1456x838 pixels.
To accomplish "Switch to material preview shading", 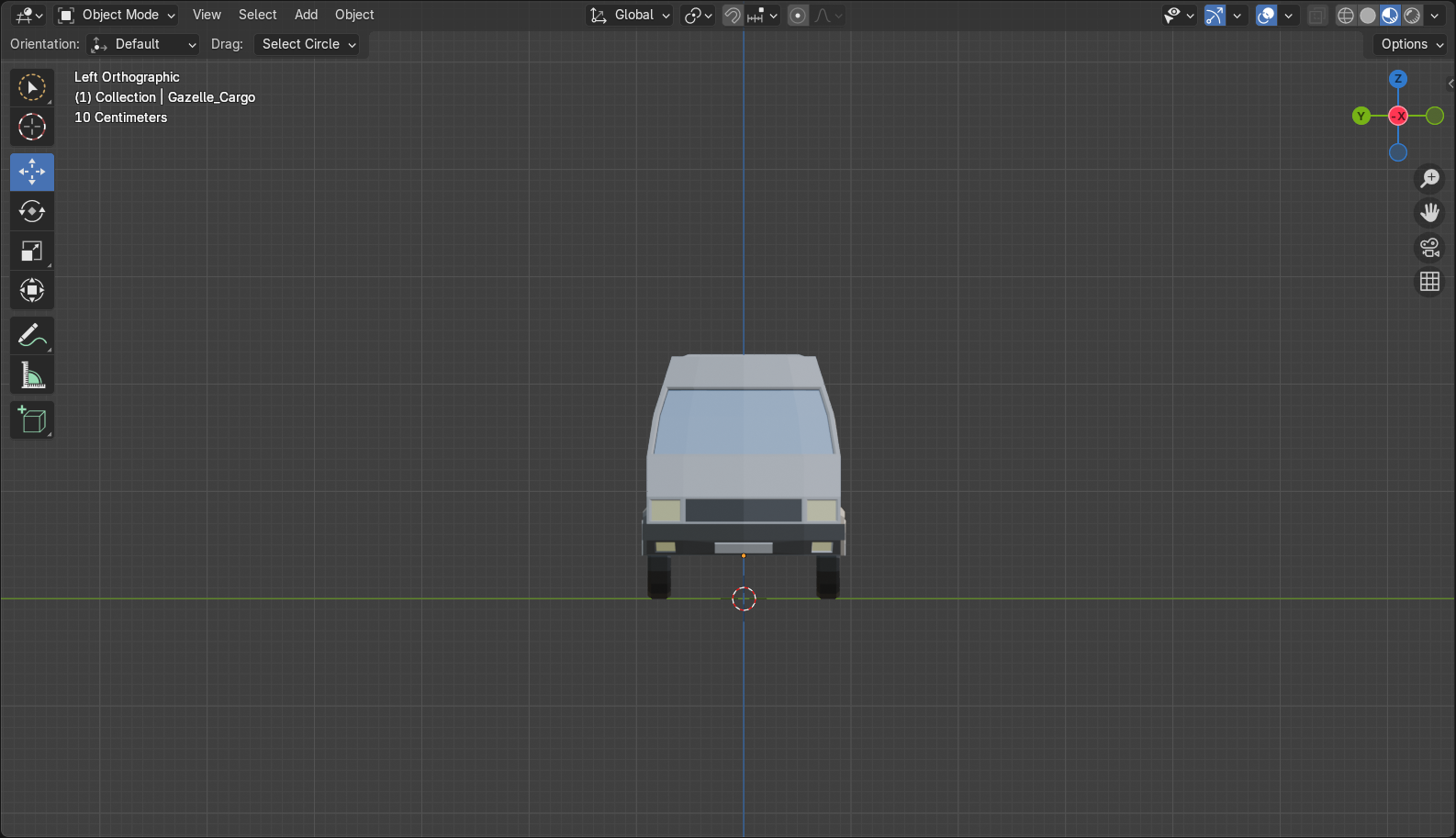I will pyautogui.click(x=1390, y=15).
